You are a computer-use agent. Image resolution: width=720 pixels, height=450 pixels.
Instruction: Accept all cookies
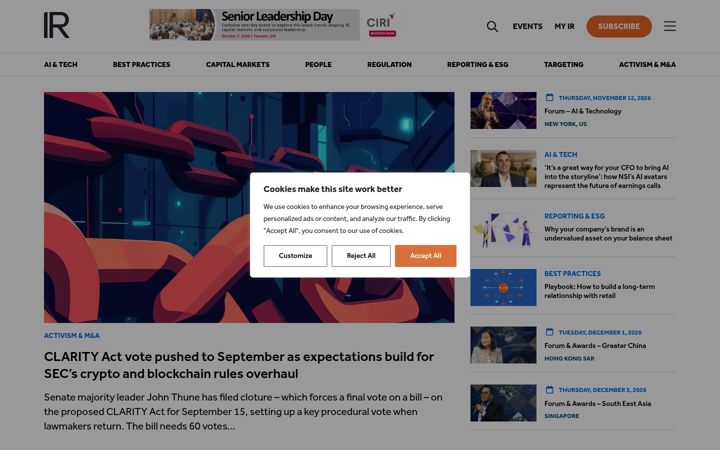click(426, 256)
